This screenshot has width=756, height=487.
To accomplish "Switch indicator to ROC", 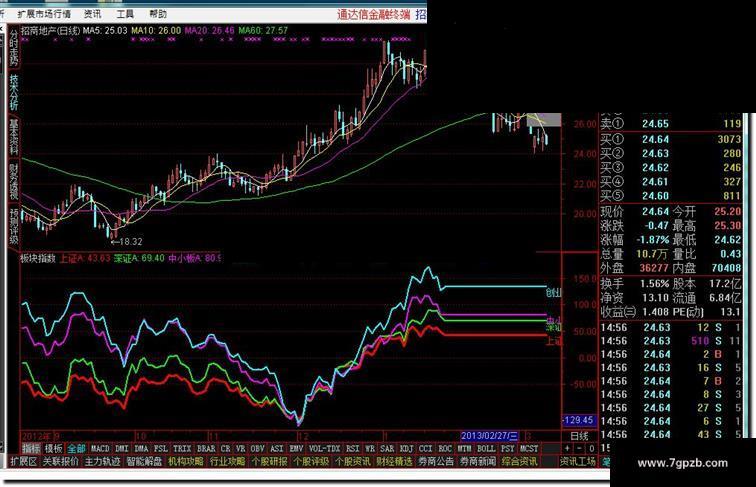I will pyautogui.click(x=445, y=448).
